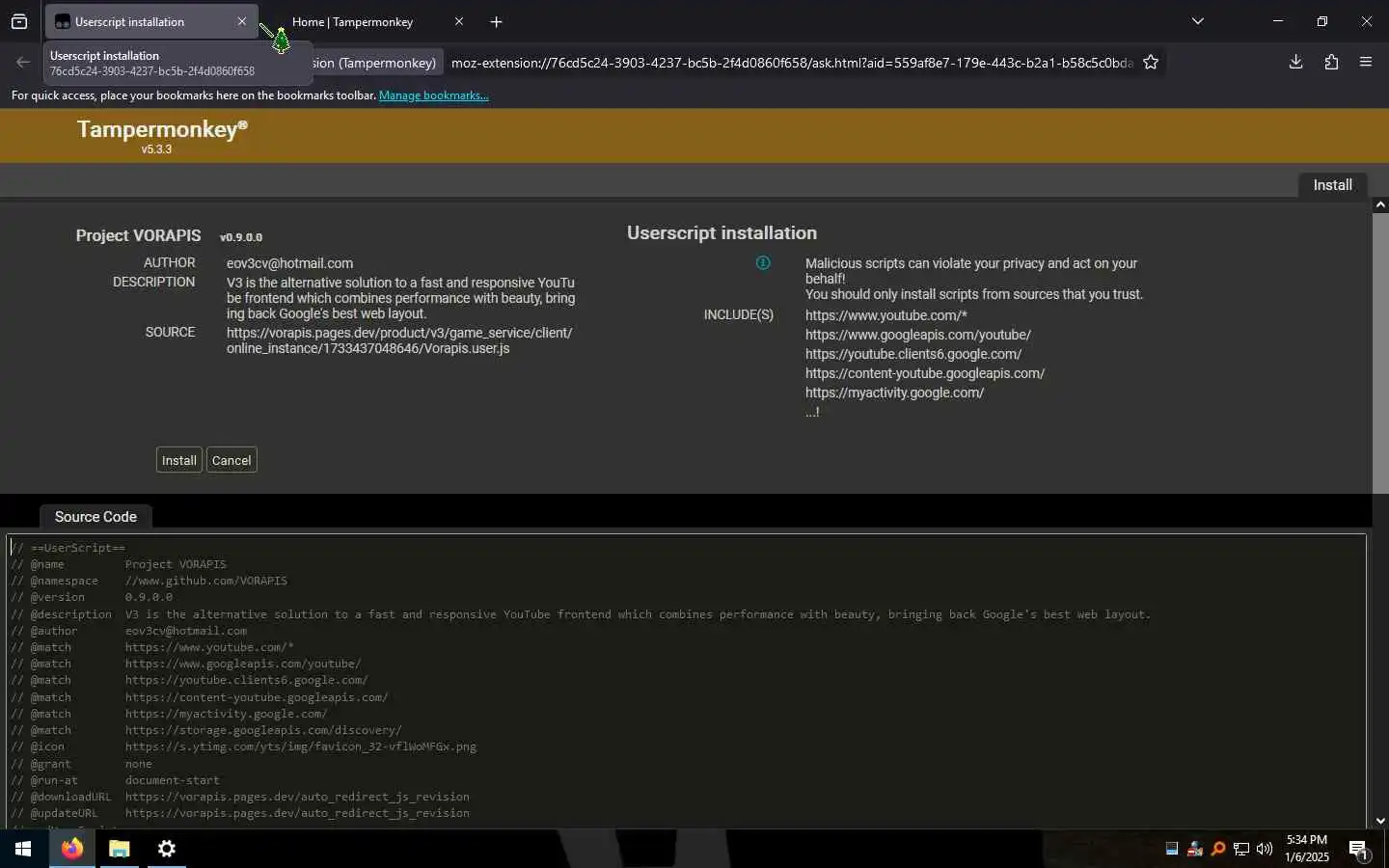Select the Install tab at top right
The height and width of the screenshot is (868, 1389).
pyautogui.click(x=1332, y=185)
